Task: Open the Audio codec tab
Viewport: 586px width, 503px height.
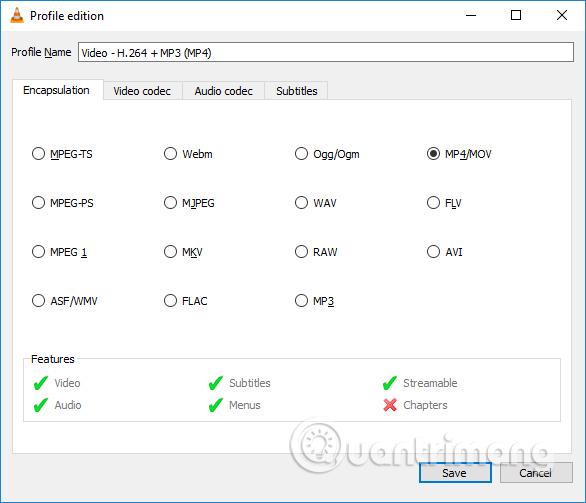Action: [223, 91]
